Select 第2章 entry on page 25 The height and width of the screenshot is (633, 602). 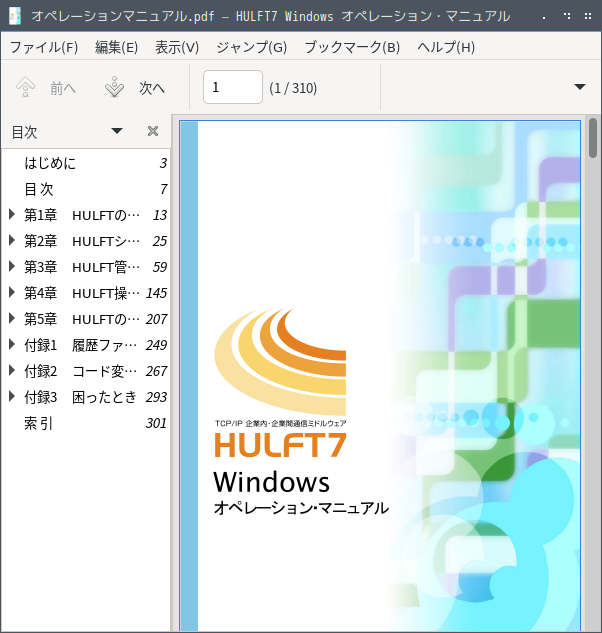(86, 241)
